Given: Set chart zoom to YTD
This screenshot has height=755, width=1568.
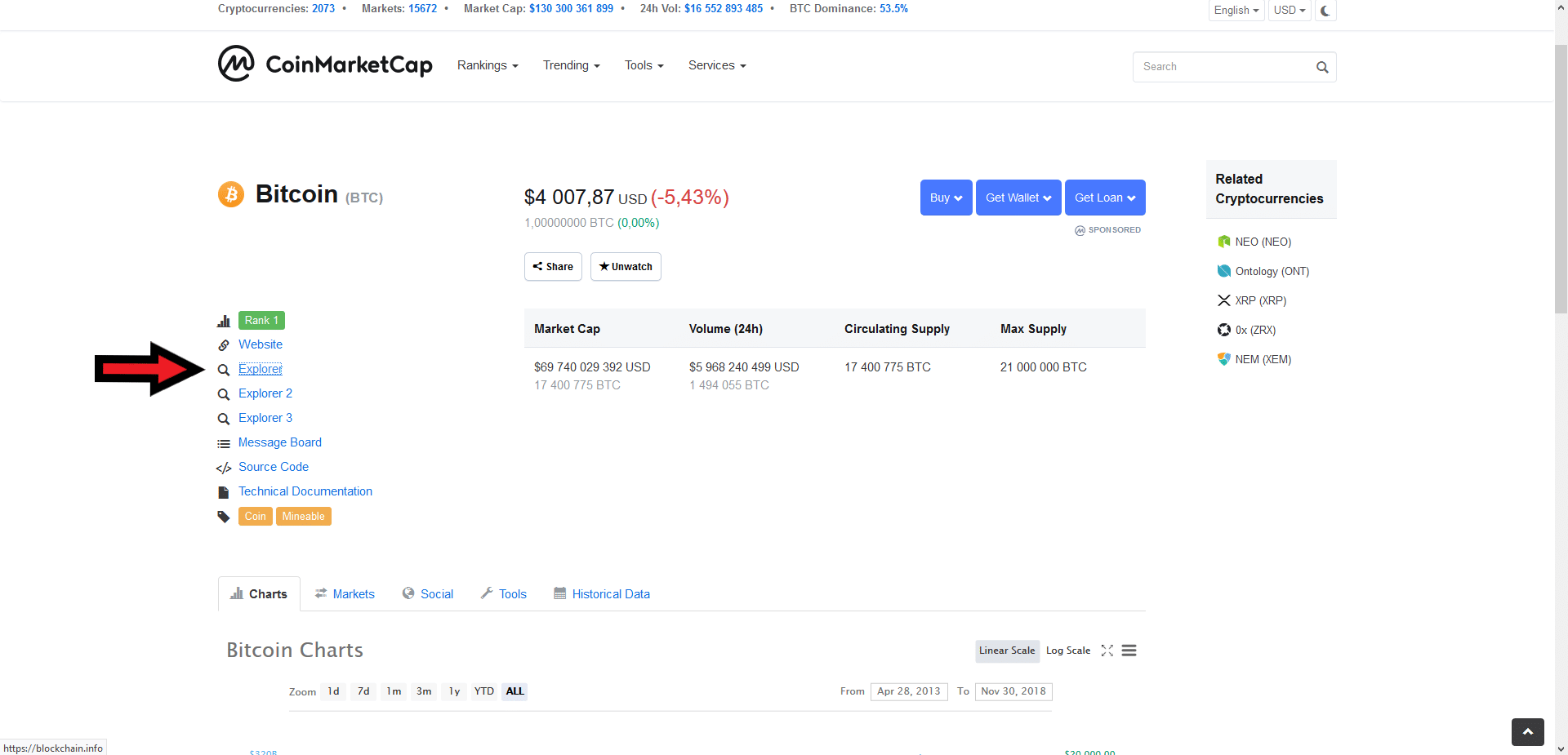Looking at the screenshot, I should coord(484,691).
